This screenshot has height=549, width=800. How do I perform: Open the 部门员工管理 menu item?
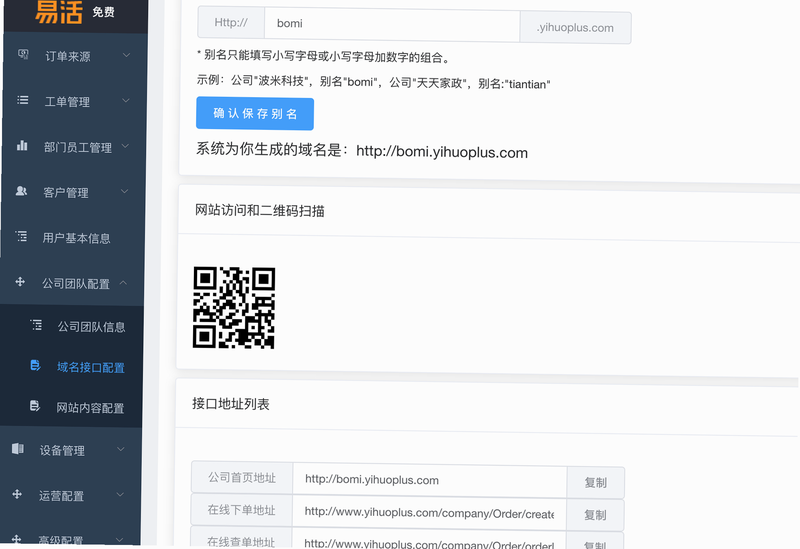click(74, 146)
